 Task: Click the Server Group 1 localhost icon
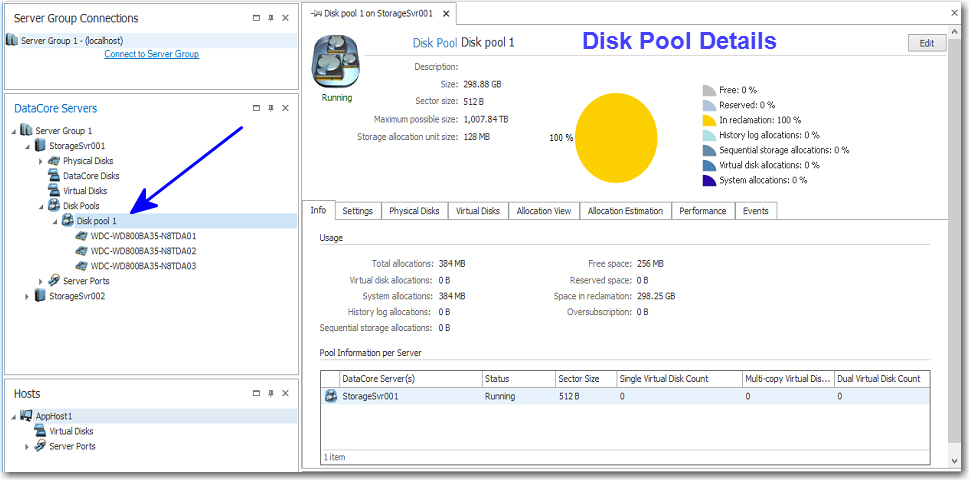(x=12, y=40)
